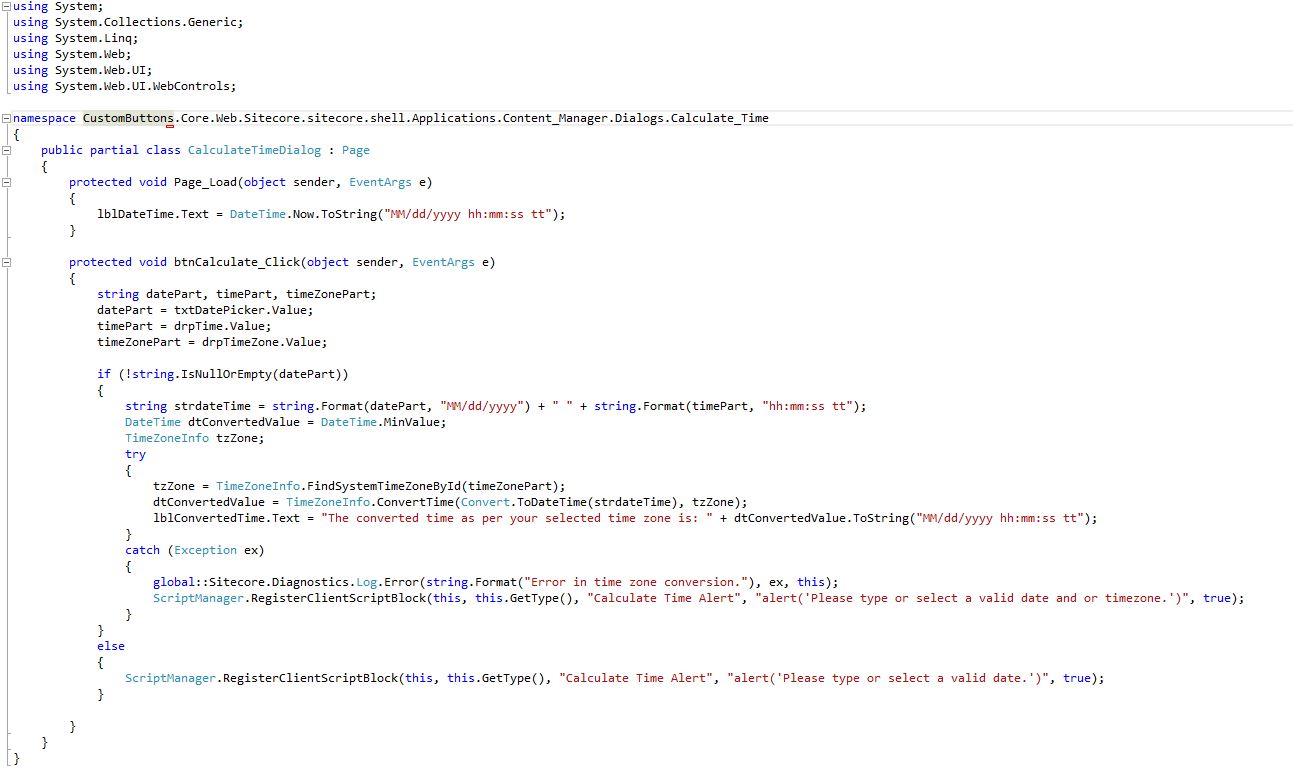This screenshot has width=1293, height=779.
Task: Click the 'CalculateTimeDialog' class name
Action: [x=255, y=150]
